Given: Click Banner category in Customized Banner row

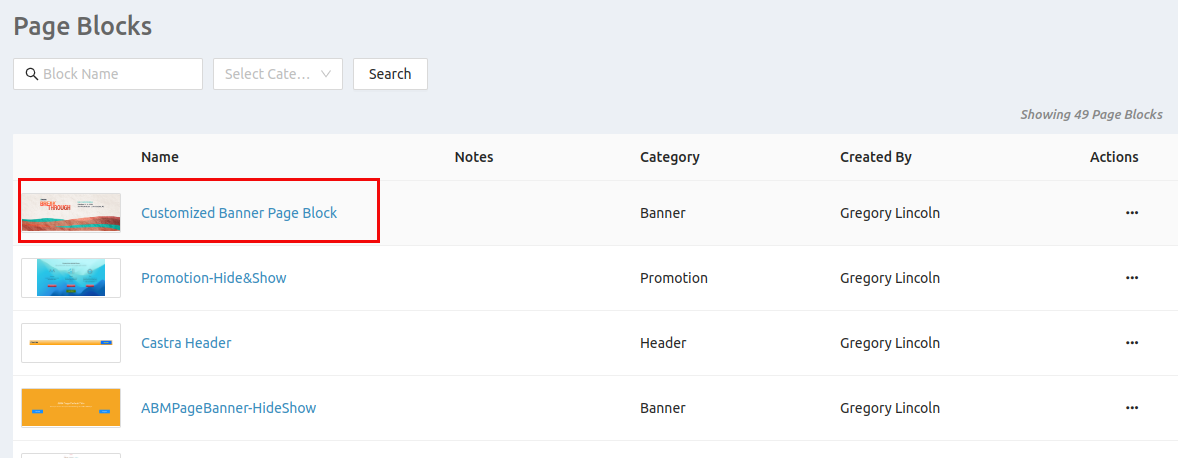Looking at the screenshot, I should tap(663, 213).
